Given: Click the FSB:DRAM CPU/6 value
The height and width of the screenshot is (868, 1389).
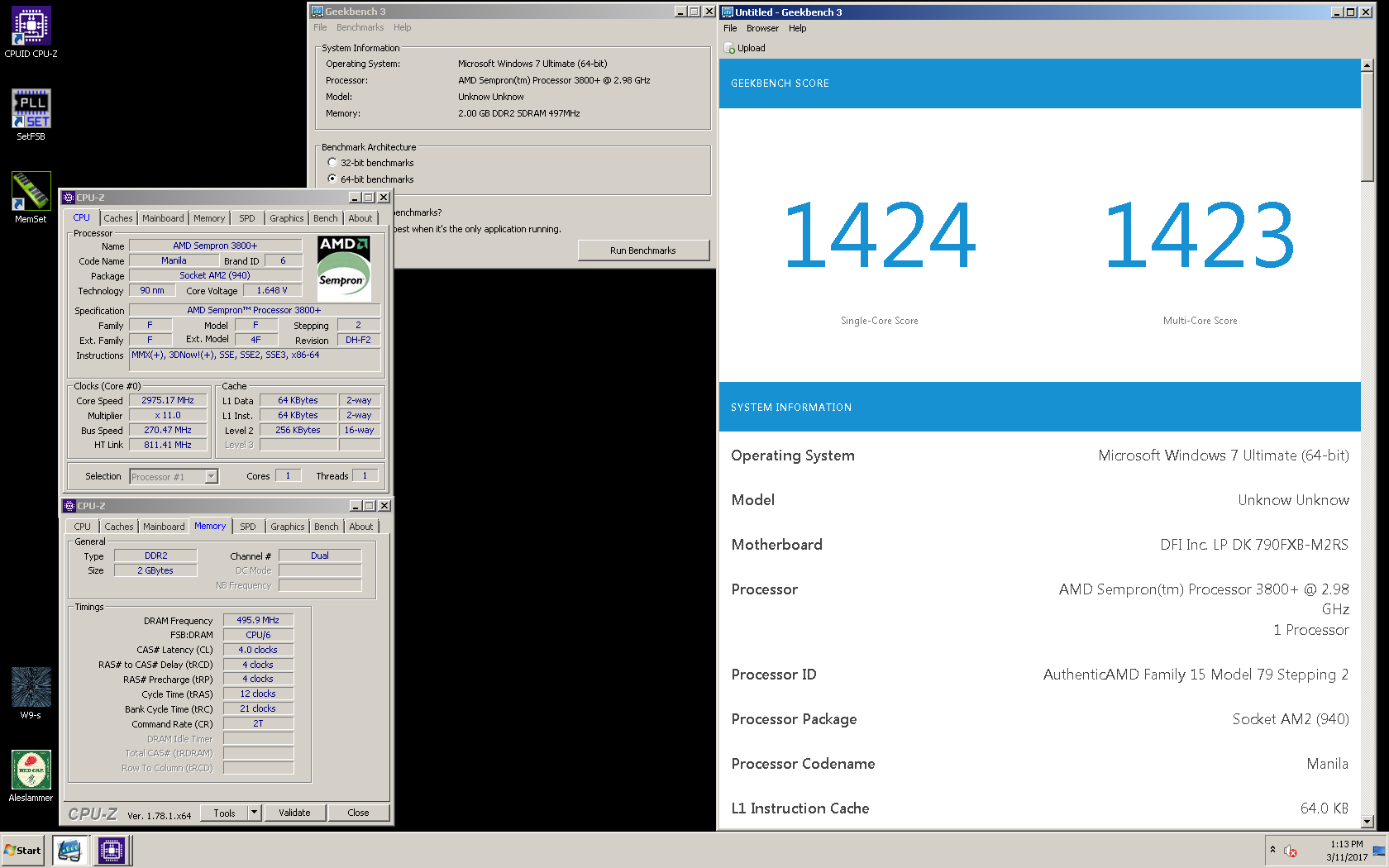Looking at the screenshot, I should click(258, 635).
